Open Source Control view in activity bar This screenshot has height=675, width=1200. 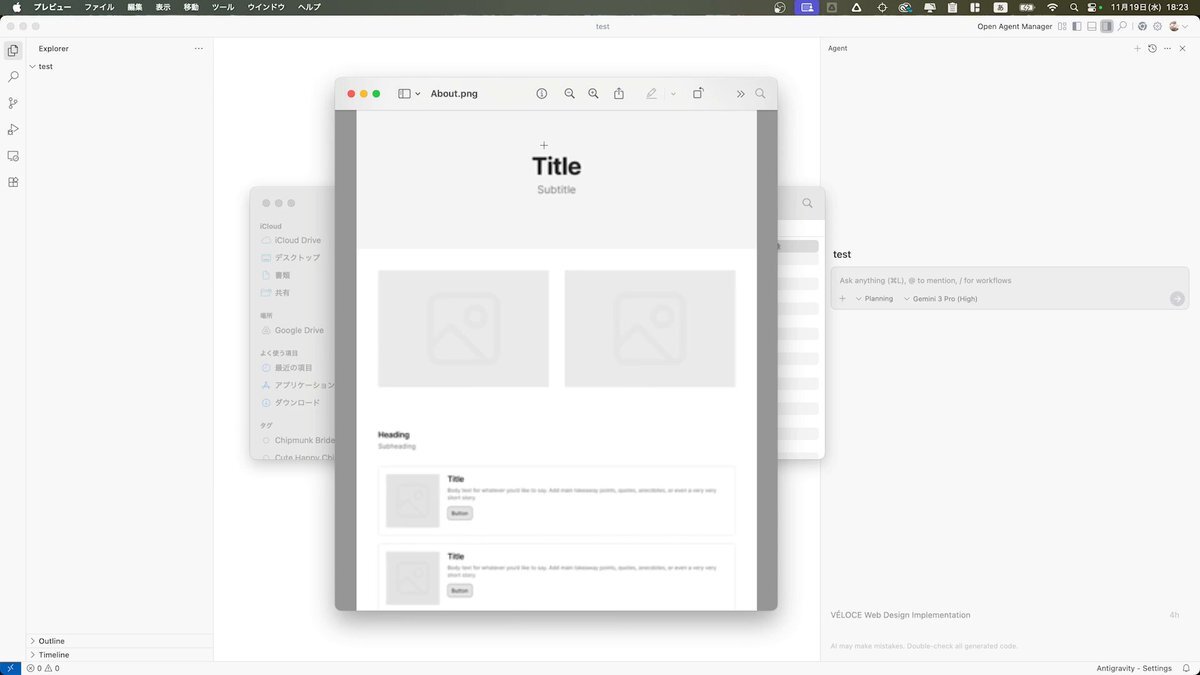tap(13, 103)
